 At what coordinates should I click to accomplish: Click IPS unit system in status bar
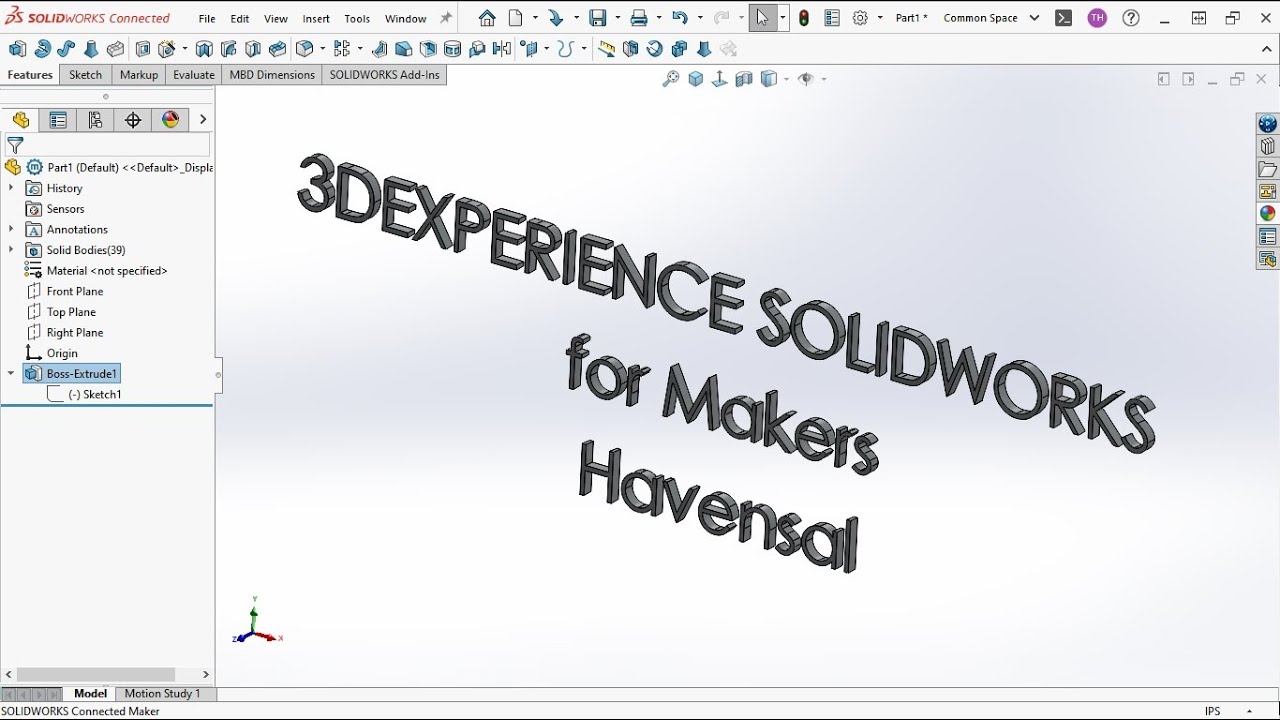click(1212, 711)
